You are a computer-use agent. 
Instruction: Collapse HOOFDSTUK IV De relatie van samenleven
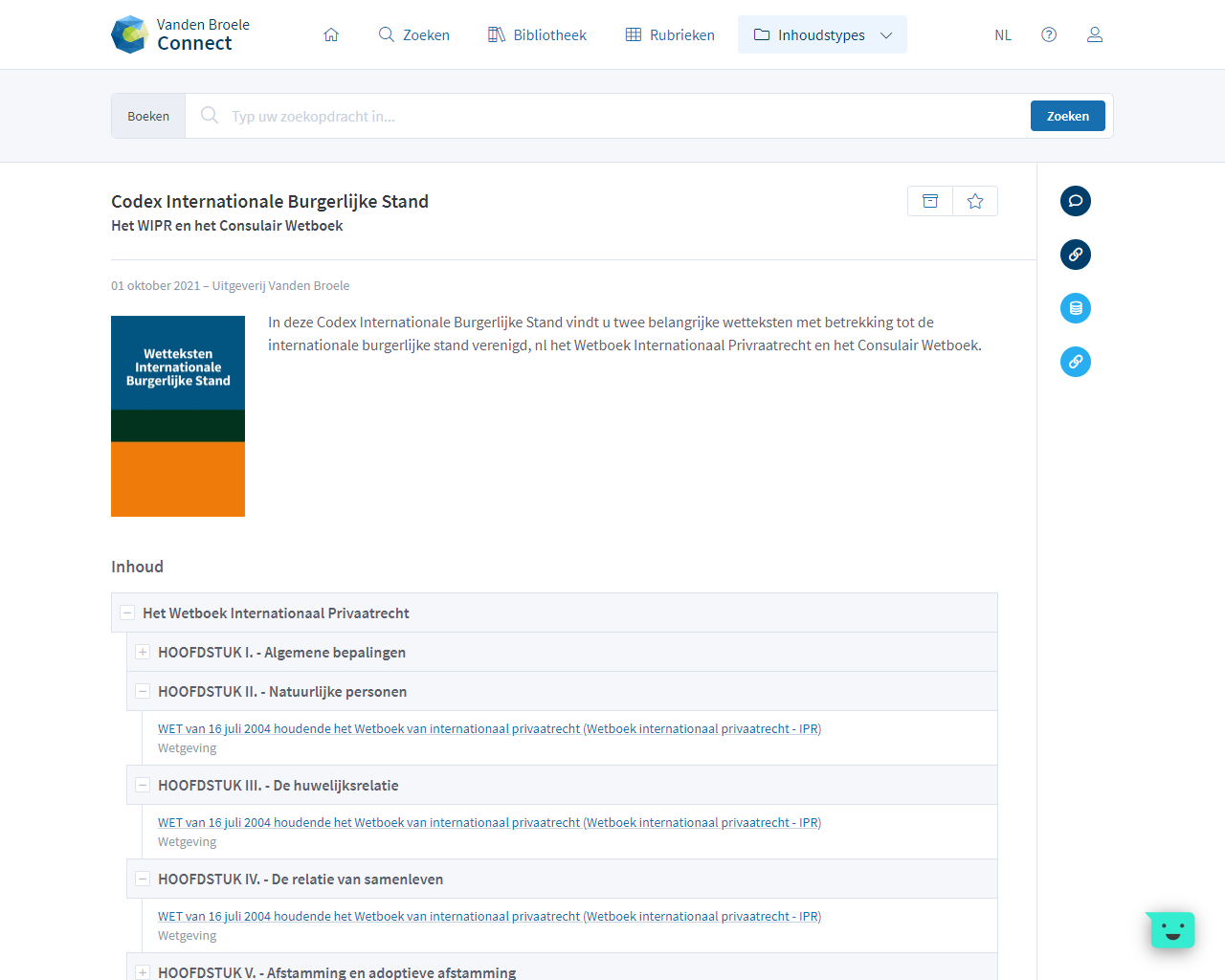click(143, 880)
